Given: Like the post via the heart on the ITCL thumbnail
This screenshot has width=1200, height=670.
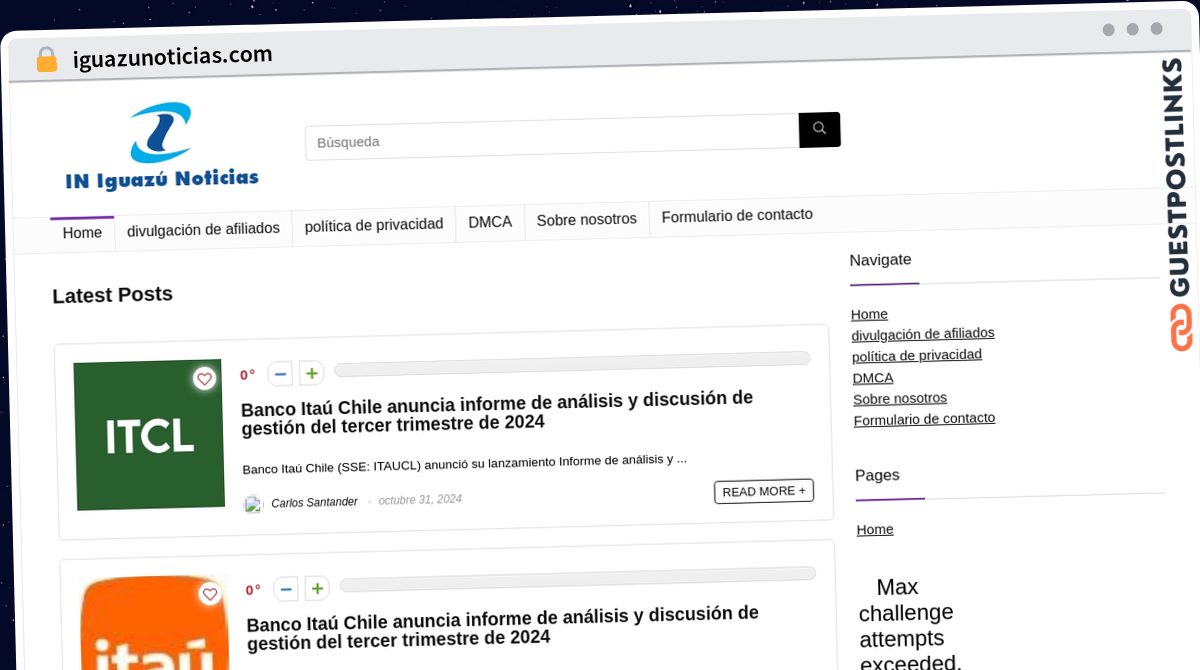Looking at the screenshot, I should tap(205, 379).
